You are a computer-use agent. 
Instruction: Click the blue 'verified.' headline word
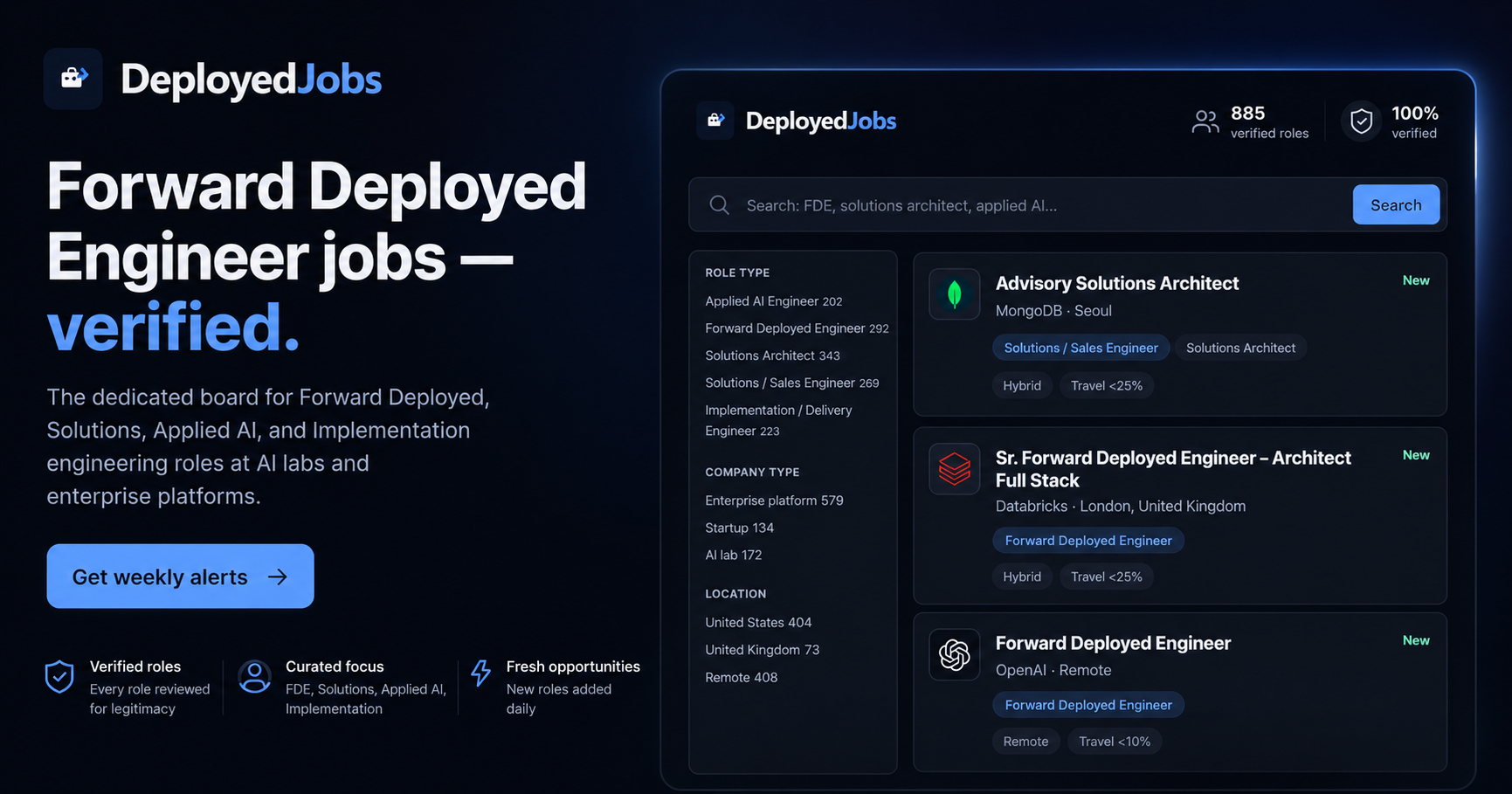tap(173, 327)
